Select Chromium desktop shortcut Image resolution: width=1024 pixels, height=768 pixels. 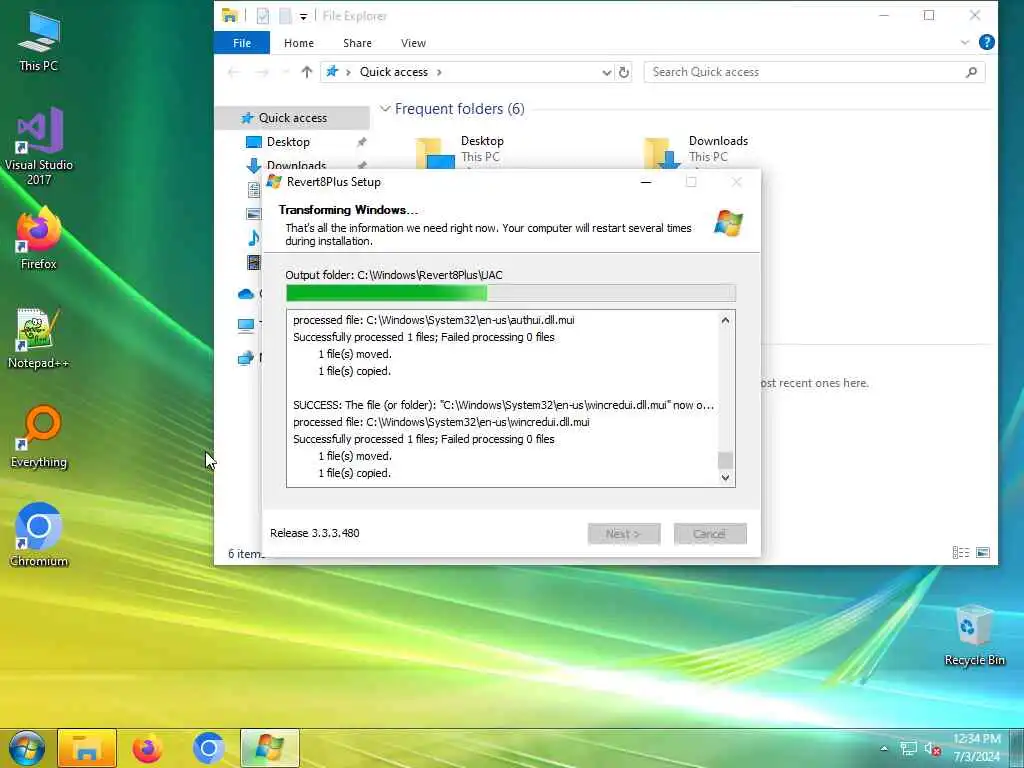click(39, 535)
